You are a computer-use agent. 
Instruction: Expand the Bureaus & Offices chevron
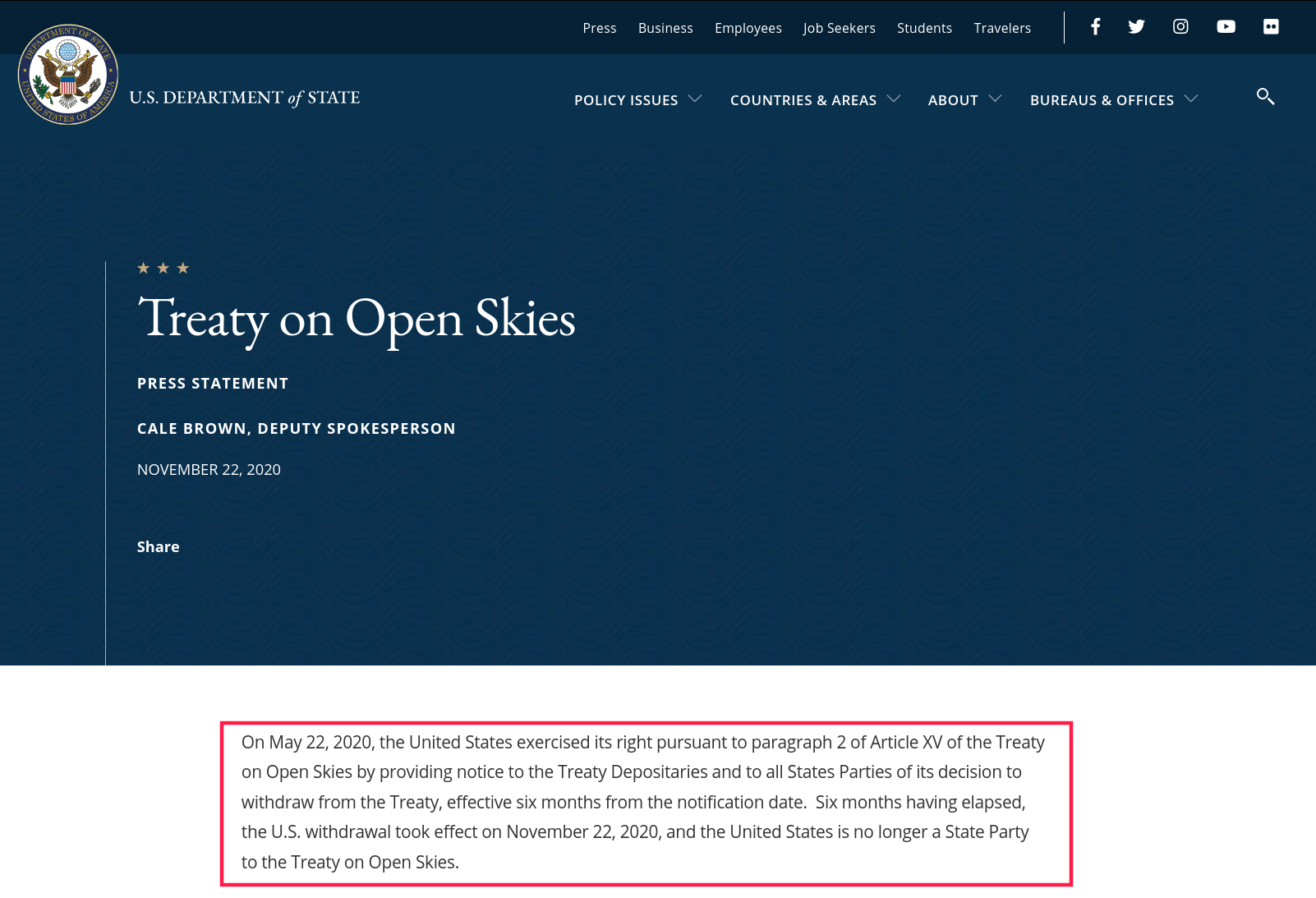1191,99
